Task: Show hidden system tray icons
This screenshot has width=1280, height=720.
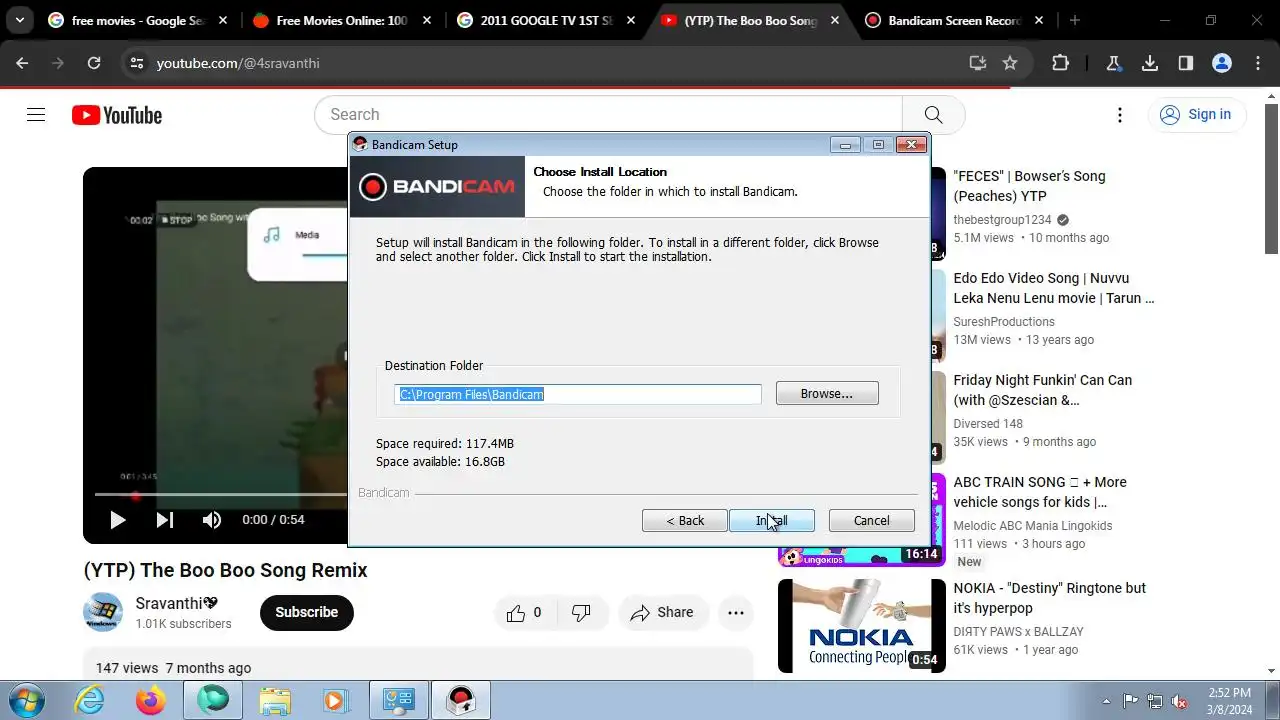Action: 1106,701
